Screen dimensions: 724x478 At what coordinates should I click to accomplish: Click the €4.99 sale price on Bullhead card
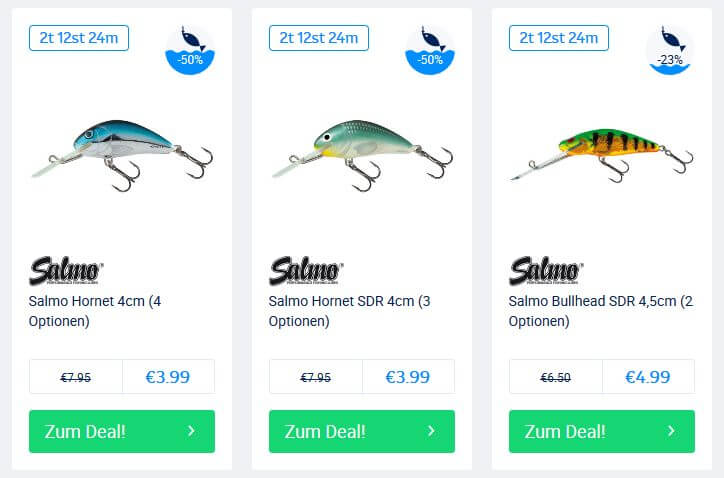[x=648, y=377]
